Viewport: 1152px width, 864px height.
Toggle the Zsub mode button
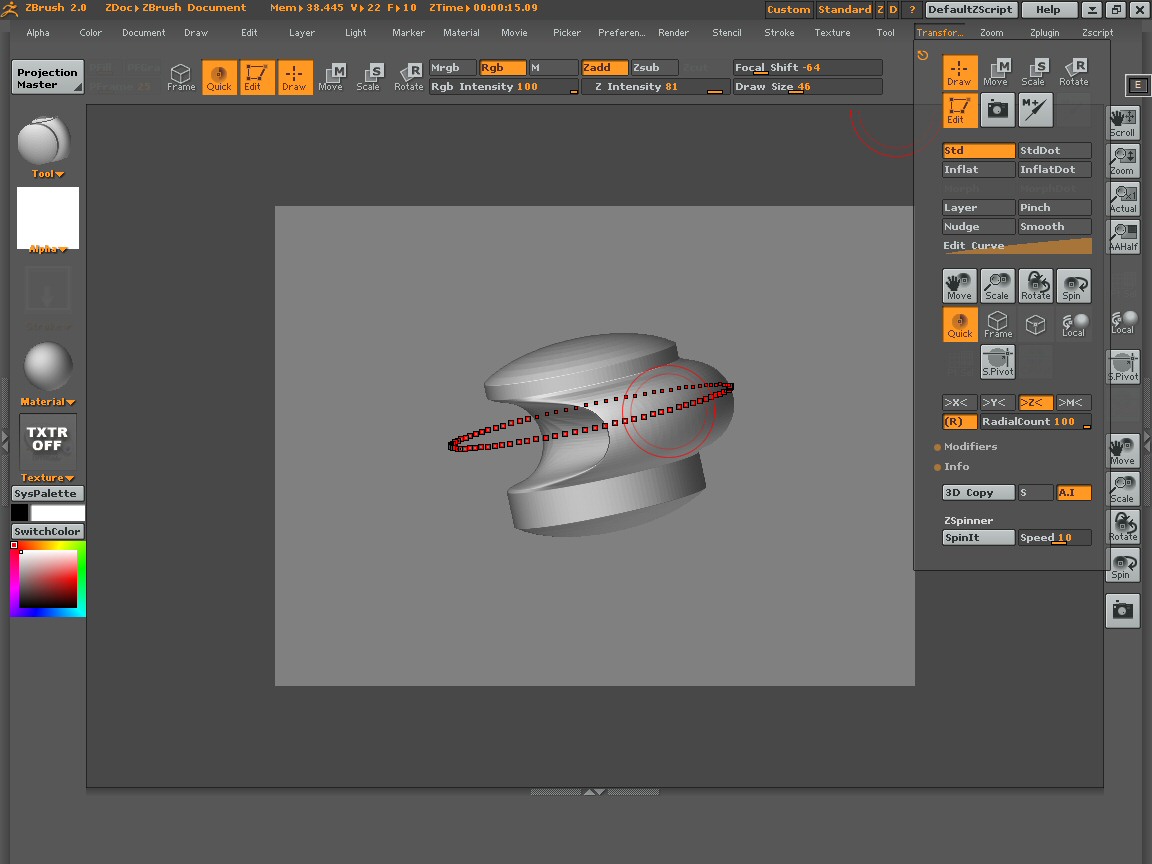click(x=654, y=68)
